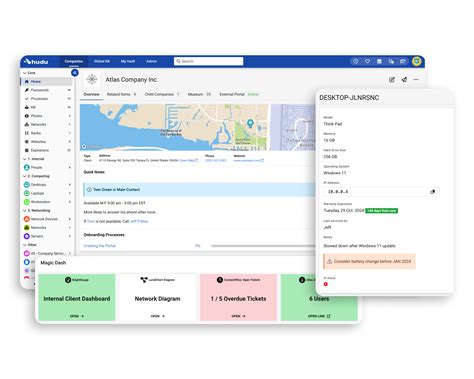Click the Processes checkmark icon in sidebar
This screenshot has width=474, height=379.
point(27,99)
